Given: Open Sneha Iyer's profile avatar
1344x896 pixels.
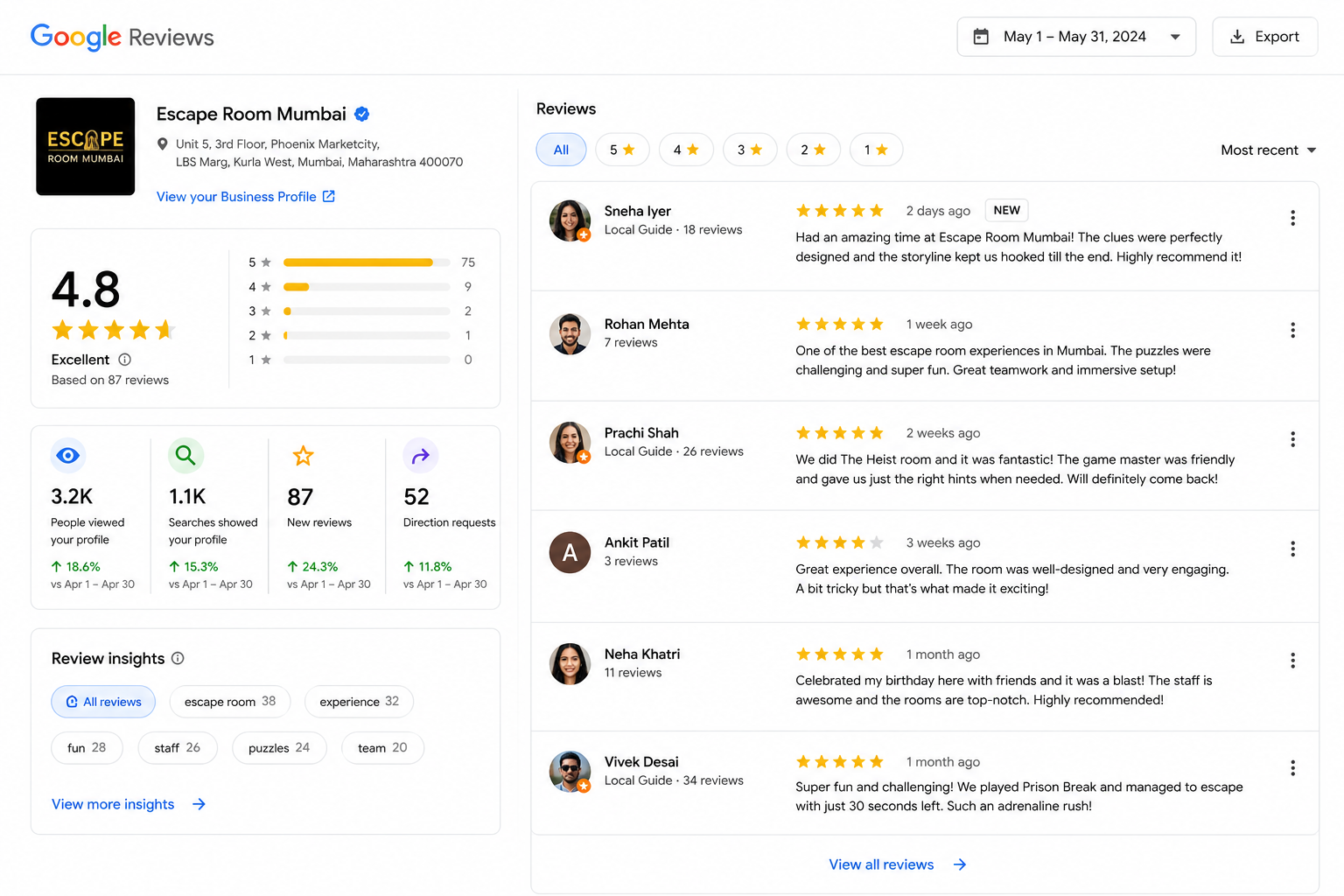Looking at the screenshot, I should pyautogui.click(x=570, y=220).
